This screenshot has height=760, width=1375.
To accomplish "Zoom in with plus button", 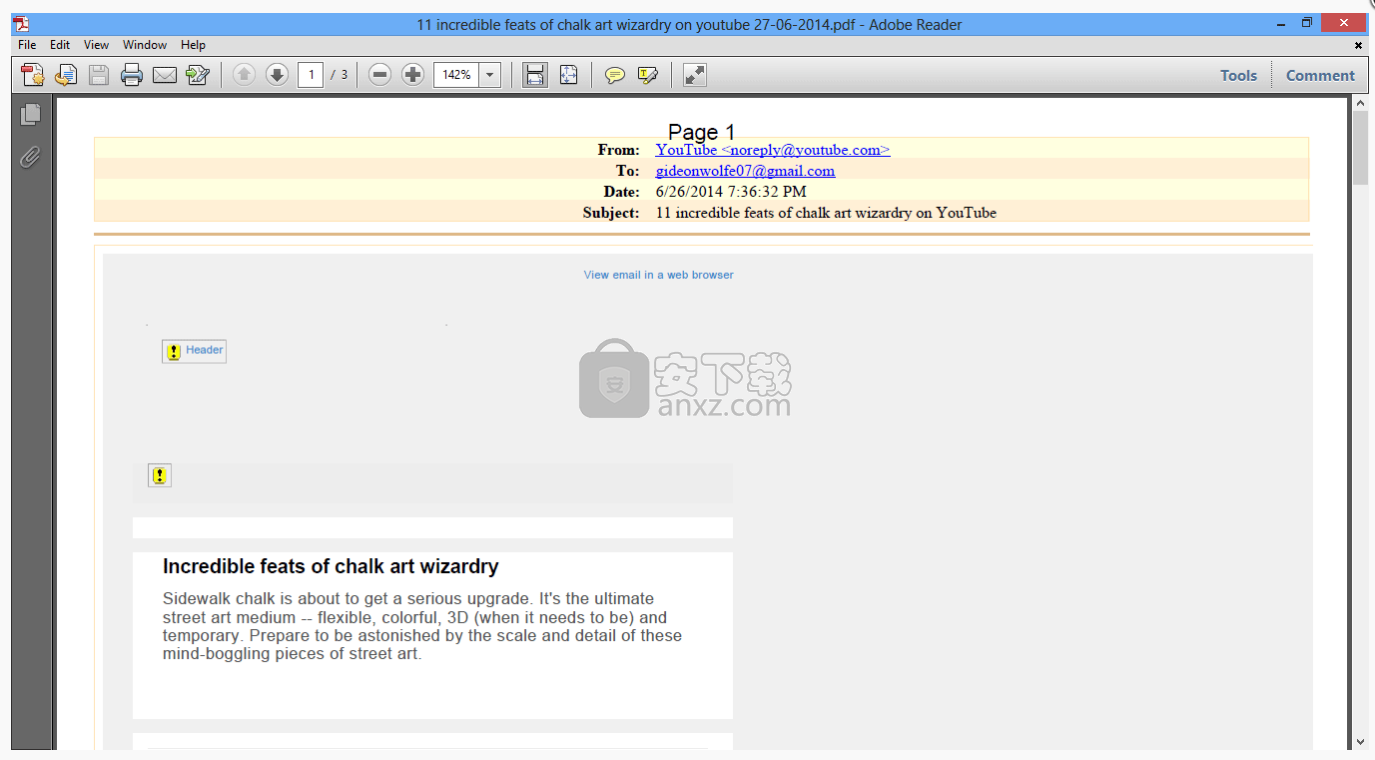I will [413, 74].
